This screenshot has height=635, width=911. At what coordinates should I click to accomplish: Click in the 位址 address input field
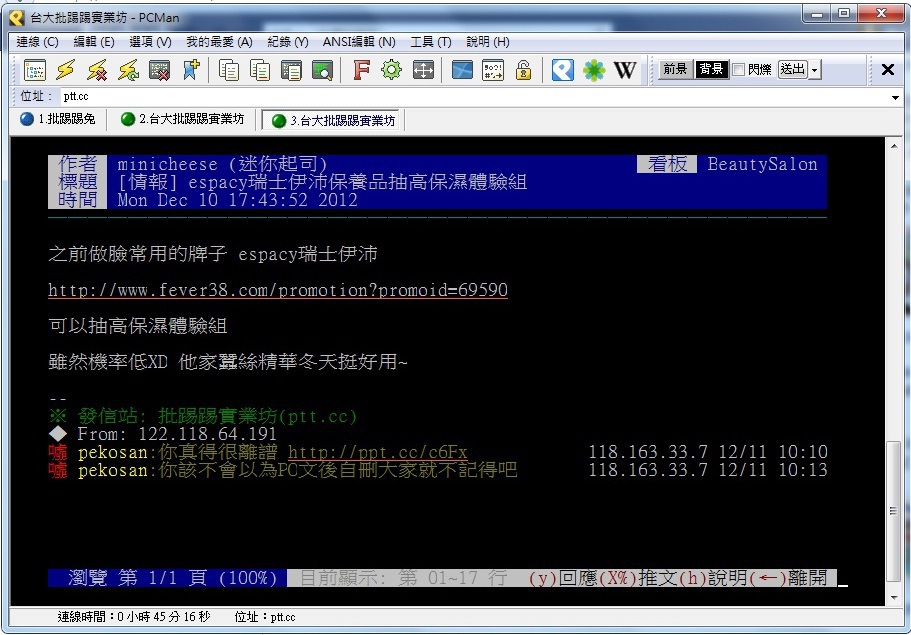pyautogui.click(x=474, y=96)
